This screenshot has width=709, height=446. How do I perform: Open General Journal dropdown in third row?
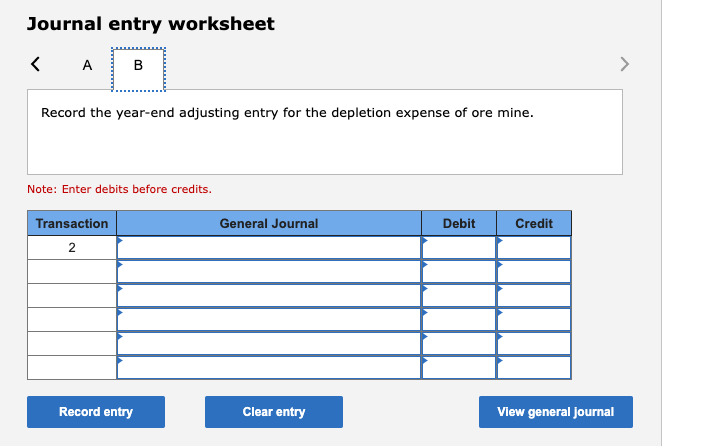(x=269, y=295)
